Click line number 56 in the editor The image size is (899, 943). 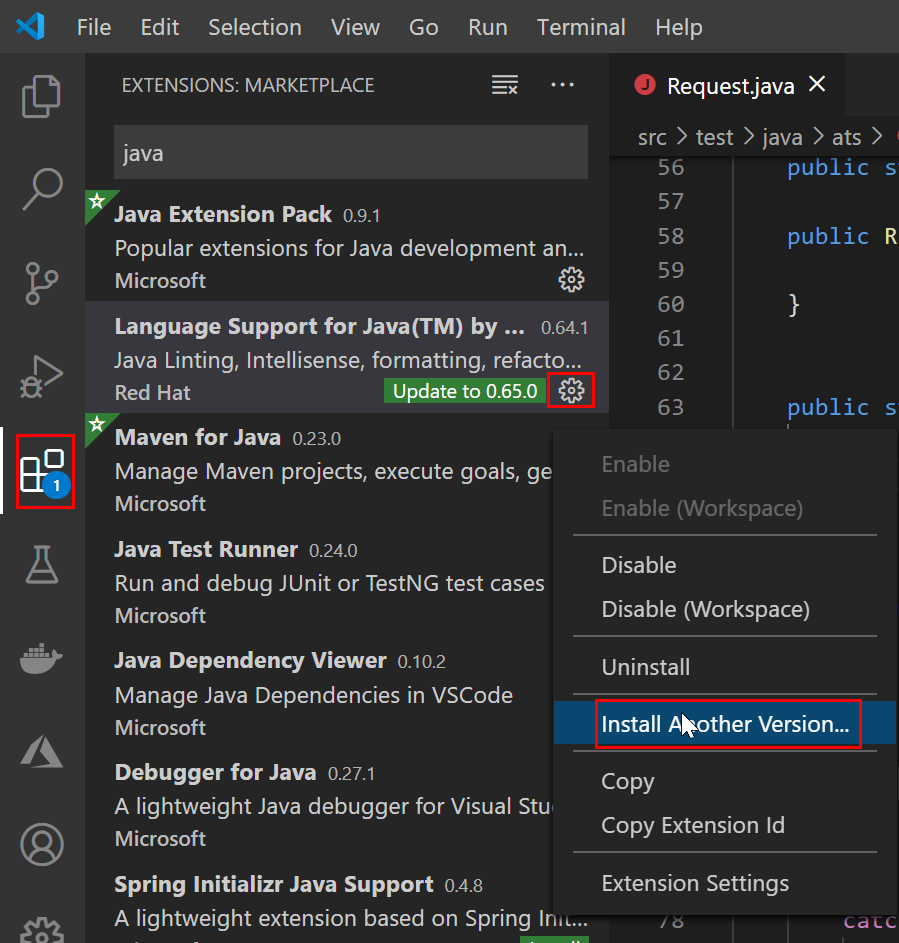(670, 167)
